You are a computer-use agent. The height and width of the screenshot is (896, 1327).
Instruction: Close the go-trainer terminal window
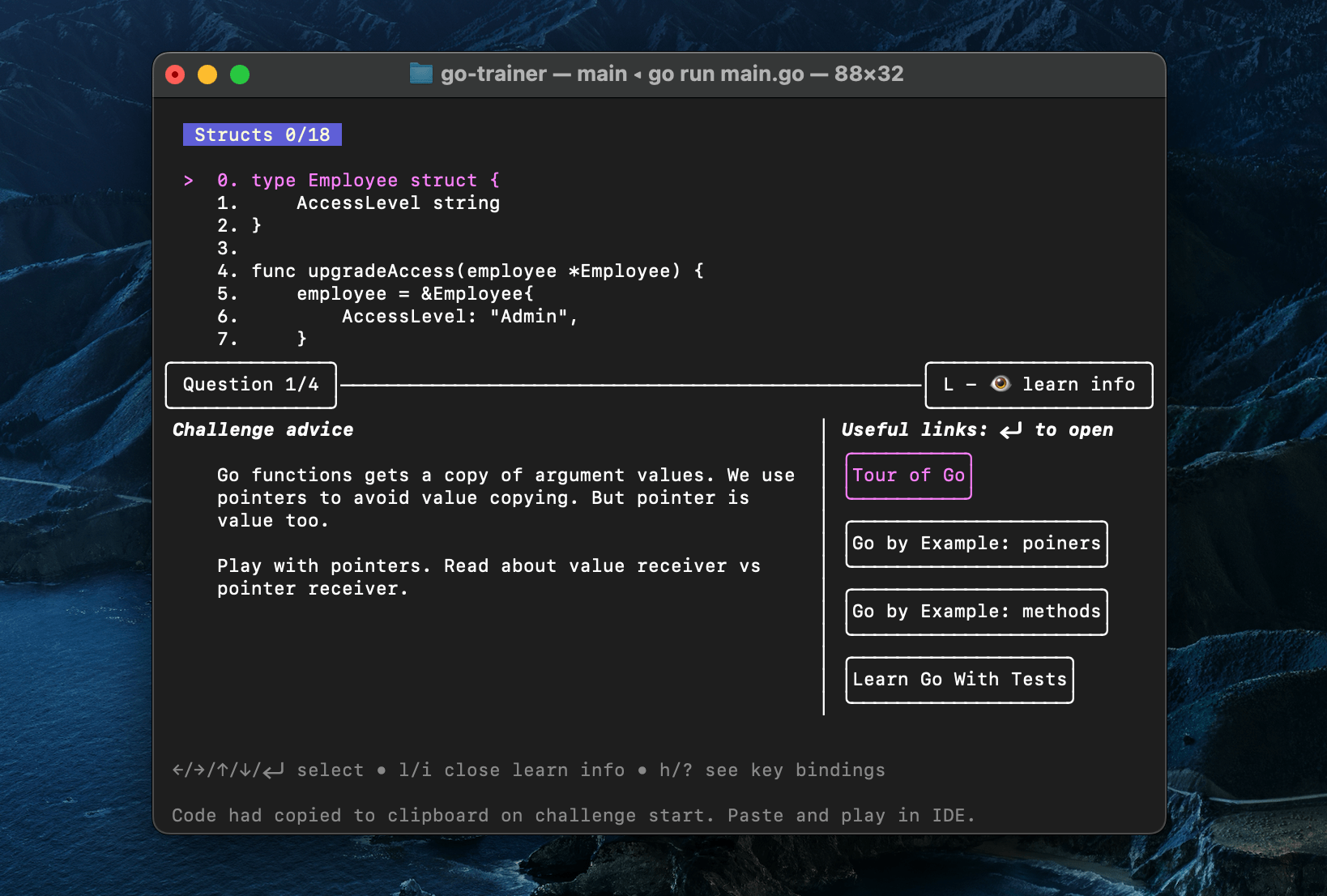[175, 75]
